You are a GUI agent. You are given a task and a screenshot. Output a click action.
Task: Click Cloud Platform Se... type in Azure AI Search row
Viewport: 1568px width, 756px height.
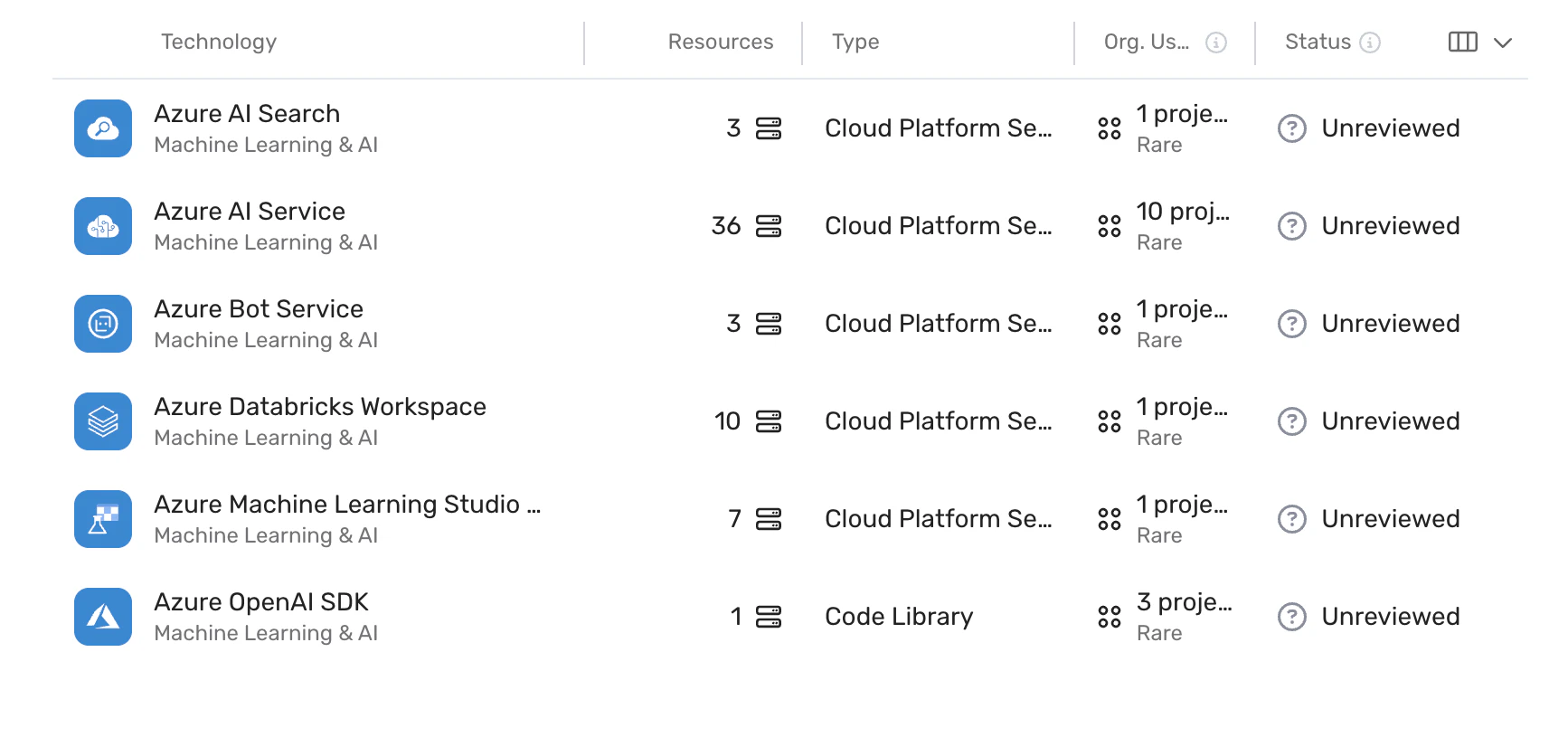tap(939, 128)
